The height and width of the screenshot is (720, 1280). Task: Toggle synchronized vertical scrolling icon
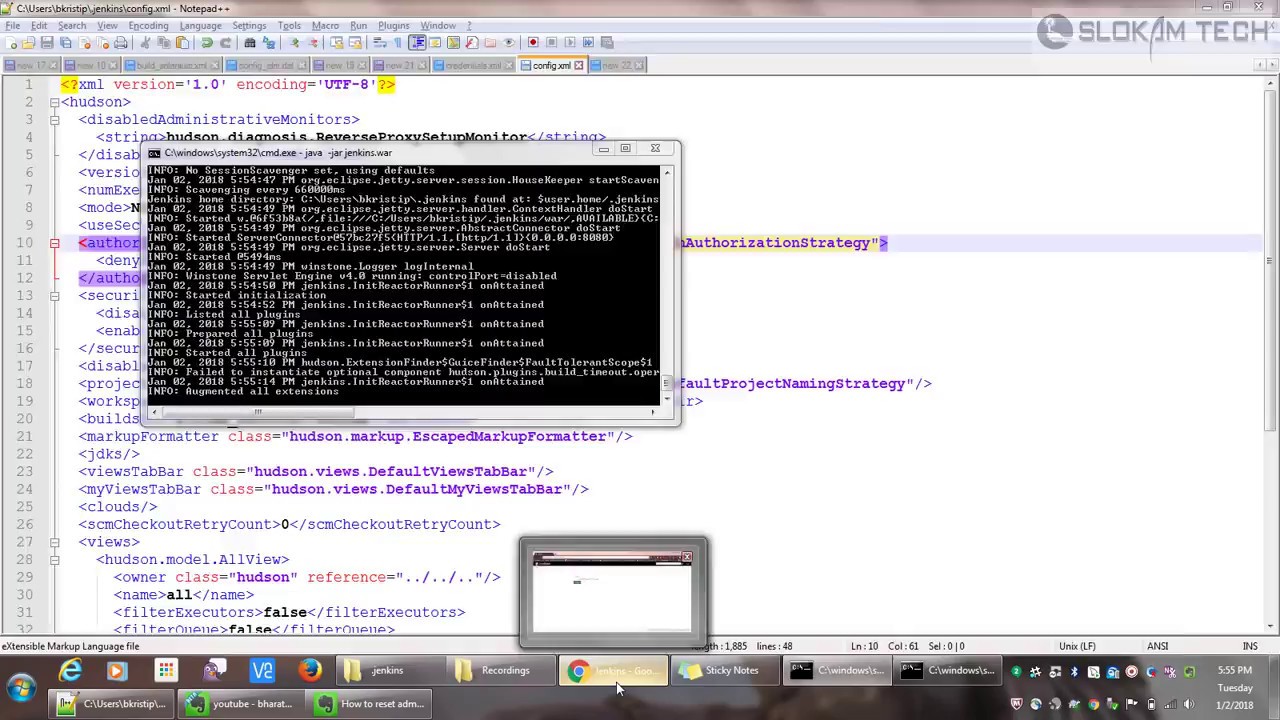337,43
